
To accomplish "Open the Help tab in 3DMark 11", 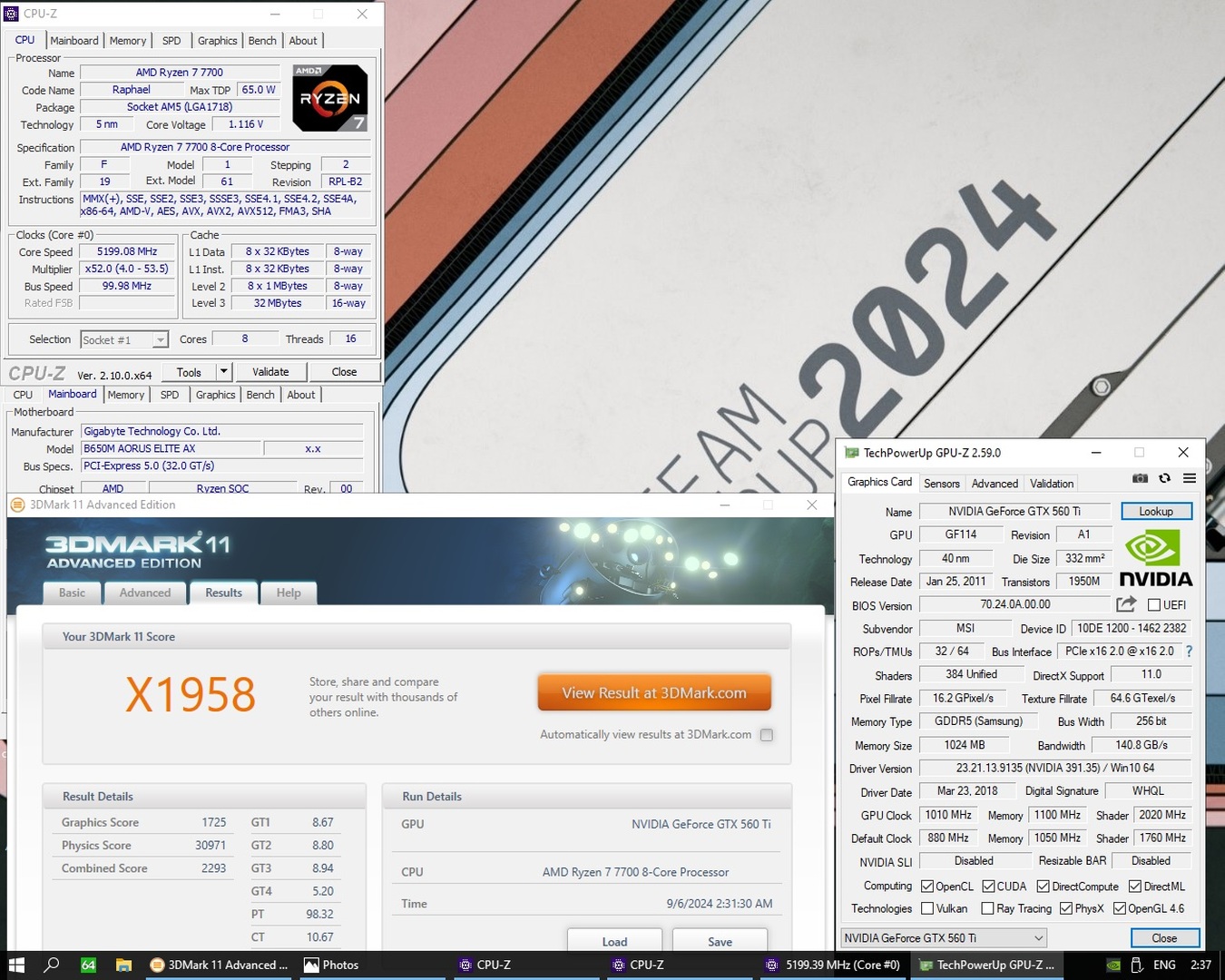I will point(289,593).
